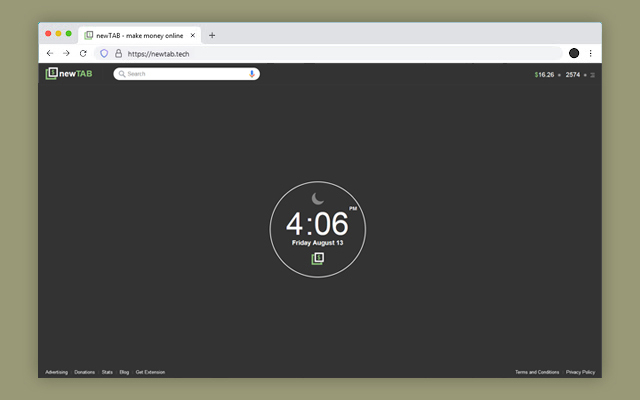640x400 pixels.
Task: Click the $16.26 balance
Action: click(544, 75)
